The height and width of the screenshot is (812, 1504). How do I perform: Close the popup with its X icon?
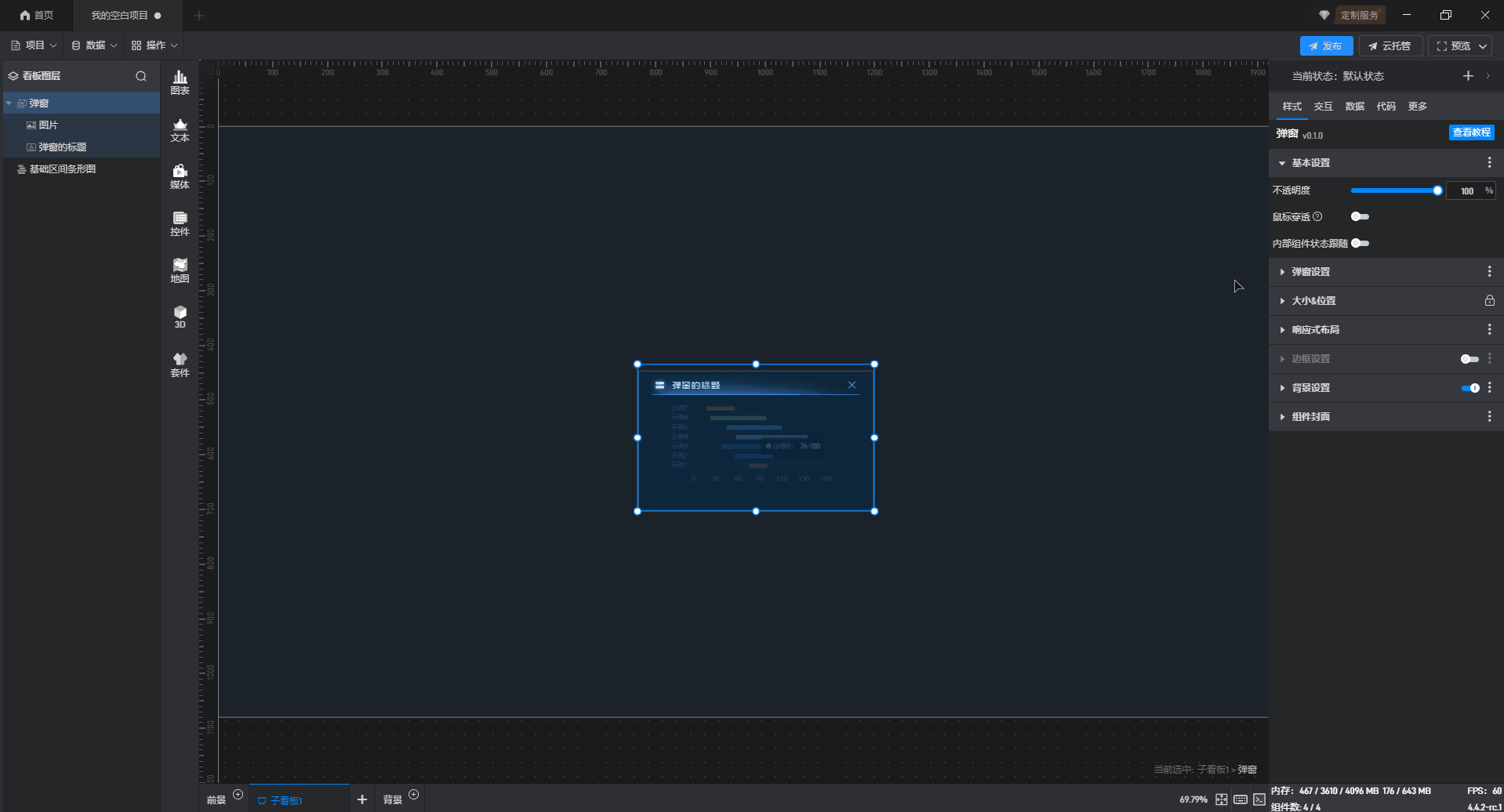coord(852,385)
